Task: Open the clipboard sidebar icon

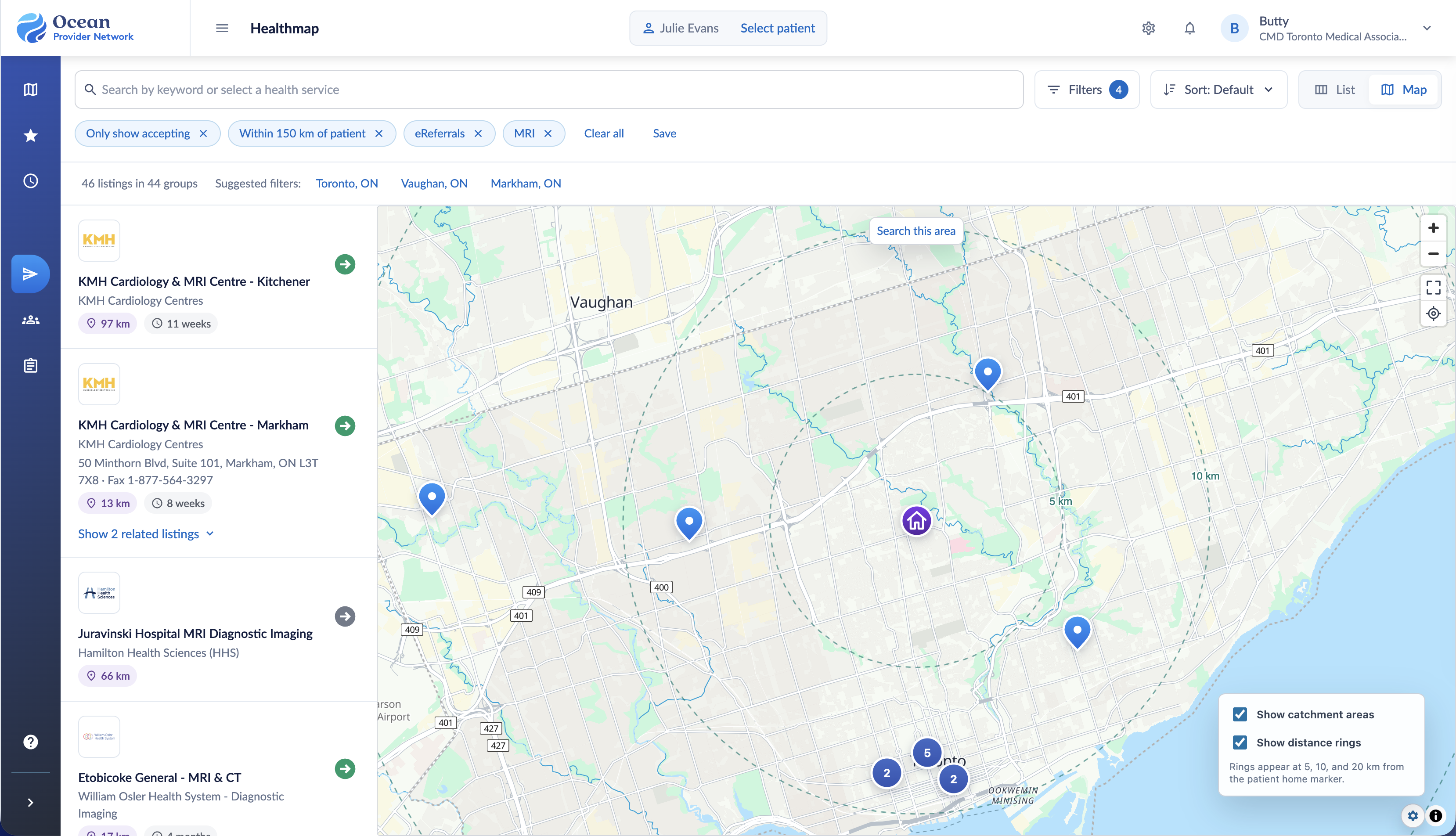Action: 30,366
